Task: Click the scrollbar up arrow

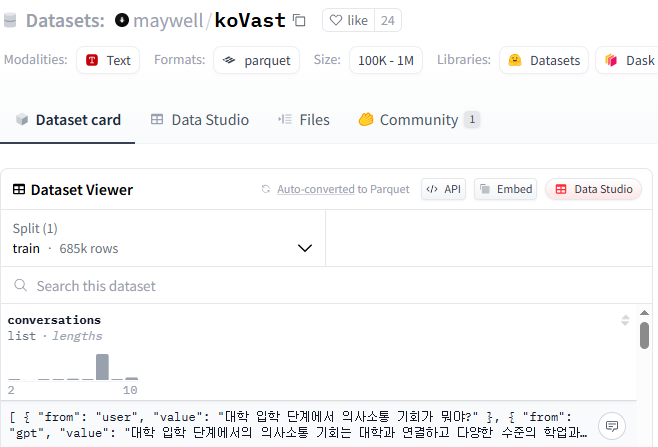Action: [x=645, y=313]
